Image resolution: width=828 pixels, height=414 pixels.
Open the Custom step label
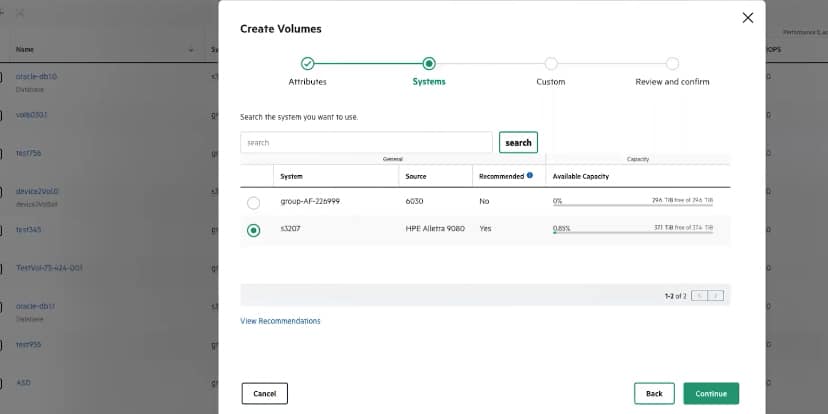point(551,82)
